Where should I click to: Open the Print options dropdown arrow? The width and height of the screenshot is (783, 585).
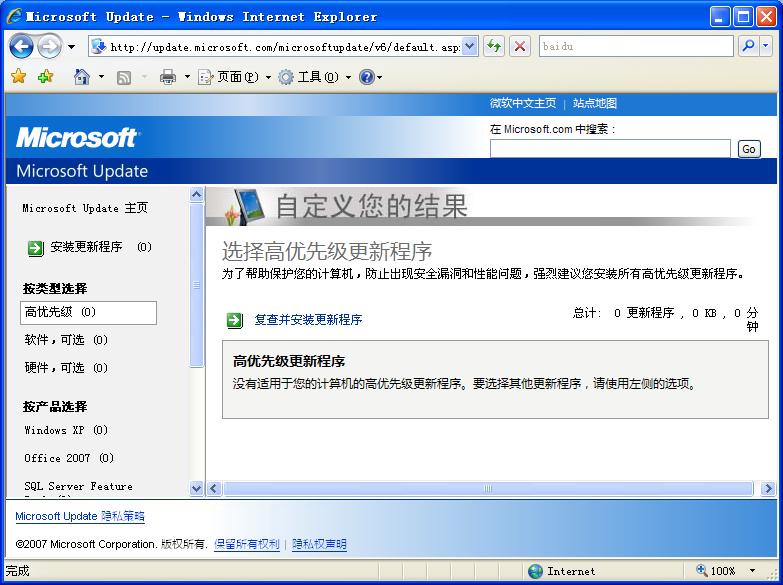coord(187,77)
